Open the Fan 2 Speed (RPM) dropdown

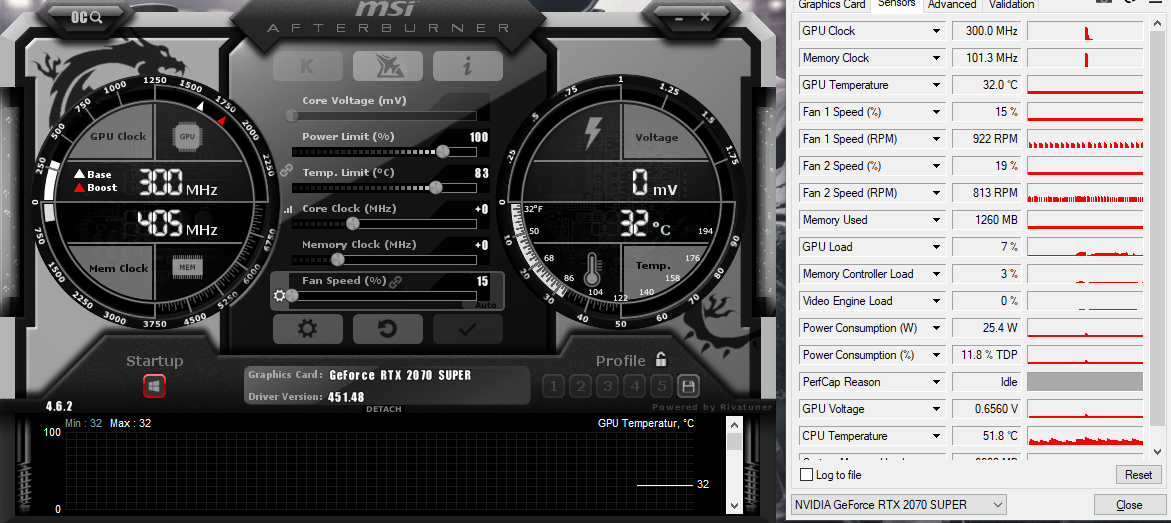[936, 193]
